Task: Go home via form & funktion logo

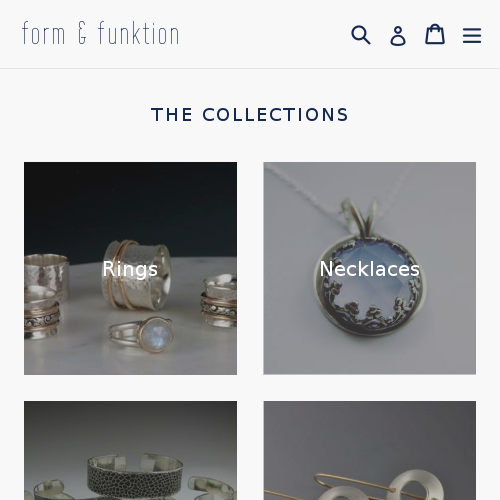Action: coord(100,33)
